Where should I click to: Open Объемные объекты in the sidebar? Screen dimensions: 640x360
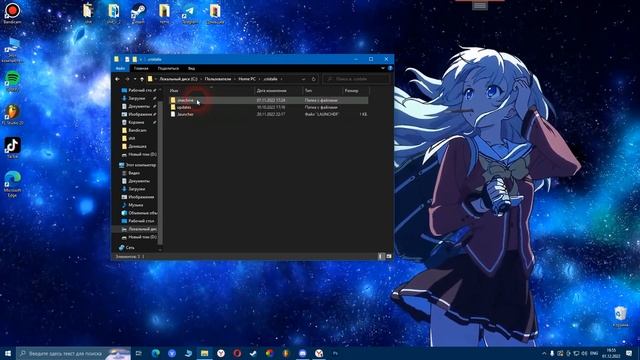140,213
